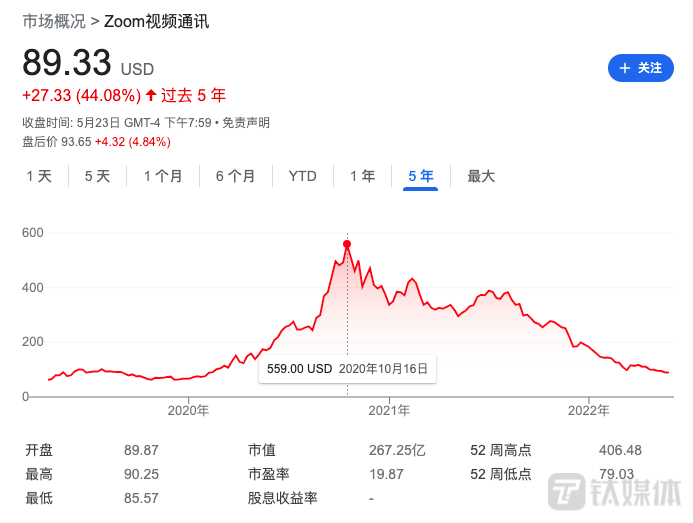693x523 pixels.
Task: Click the plus icon in 关注 button
Action: [x=625, y=68]
